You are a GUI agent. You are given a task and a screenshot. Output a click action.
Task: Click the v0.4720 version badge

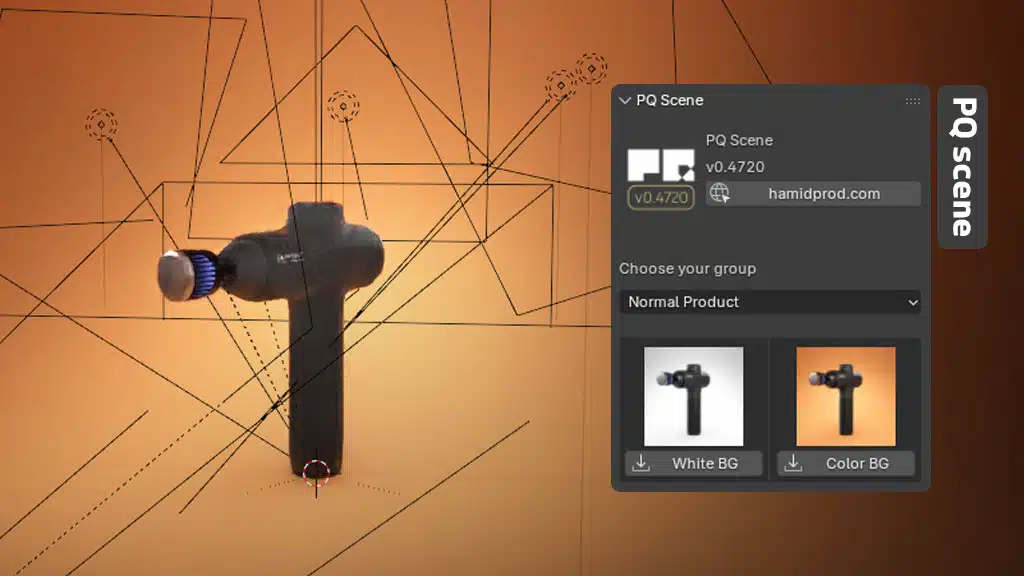click(x=660, y=197)
